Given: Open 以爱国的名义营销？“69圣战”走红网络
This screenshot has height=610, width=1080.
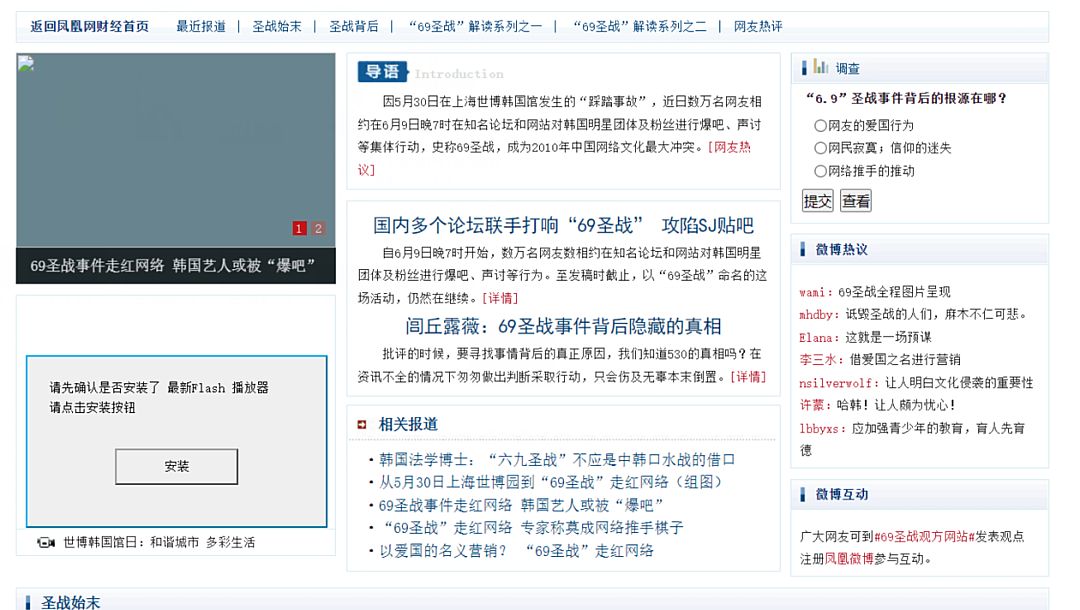Looking at the screenshot, I should (x=516, y=551).
